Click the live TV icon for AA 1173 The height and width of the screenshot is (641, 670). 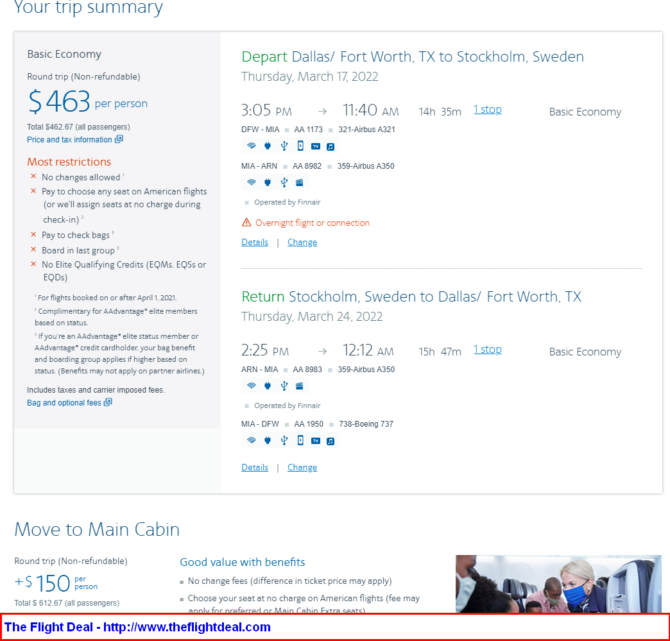tap(315, 147)
